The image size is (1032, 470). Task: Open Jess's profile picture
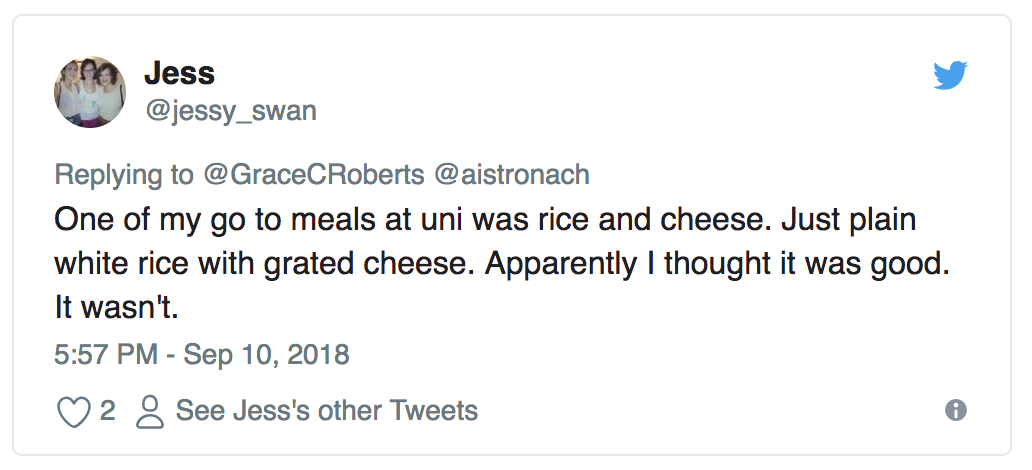[90, 92]
